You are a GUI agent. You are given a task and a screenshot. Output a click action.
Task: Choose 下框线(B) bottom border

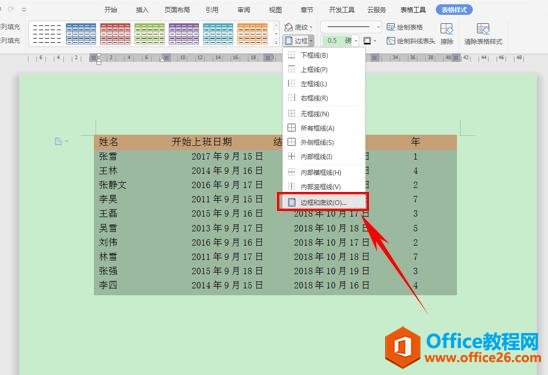click(x=324, y=55)
